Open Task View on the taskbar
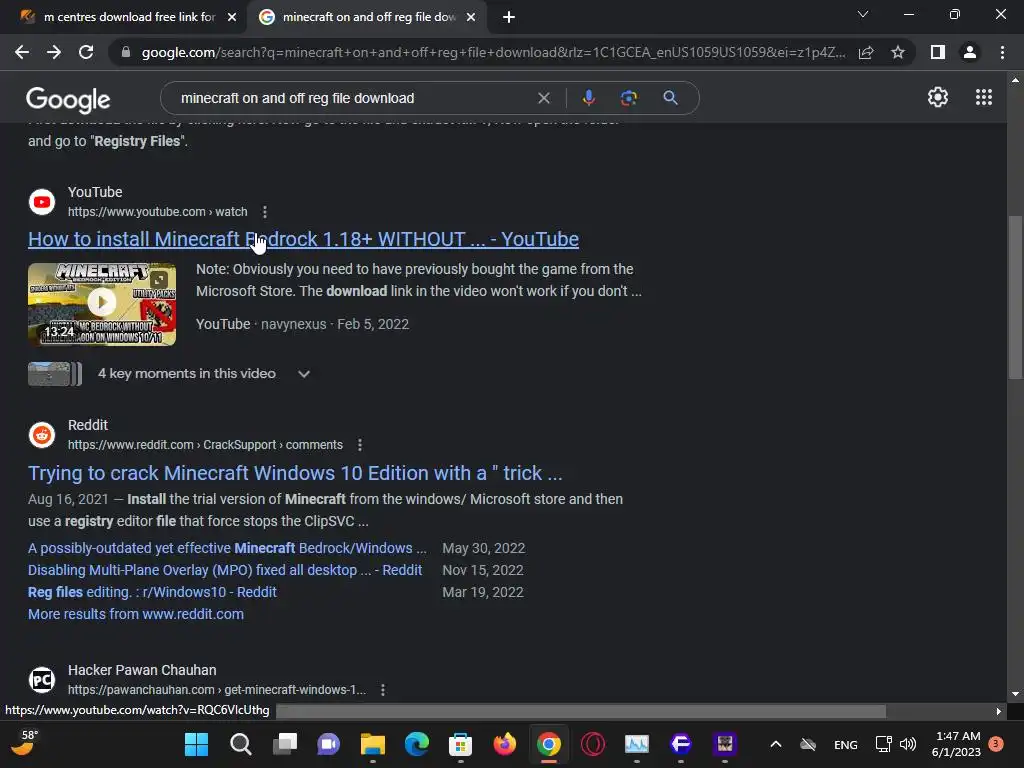The width and height of the screenshot is (1024, 768). pyautogui.click(x=285, y=744)
